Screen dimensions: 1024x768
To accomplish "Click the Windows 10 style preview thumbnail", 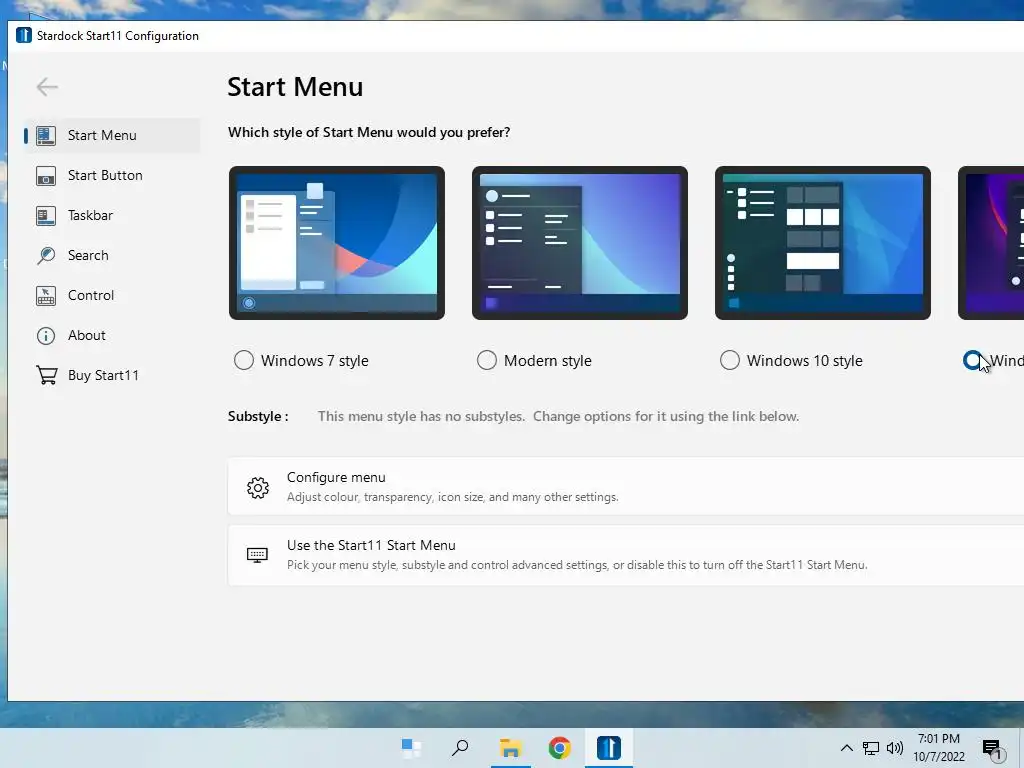I will (x=823, y=243).
